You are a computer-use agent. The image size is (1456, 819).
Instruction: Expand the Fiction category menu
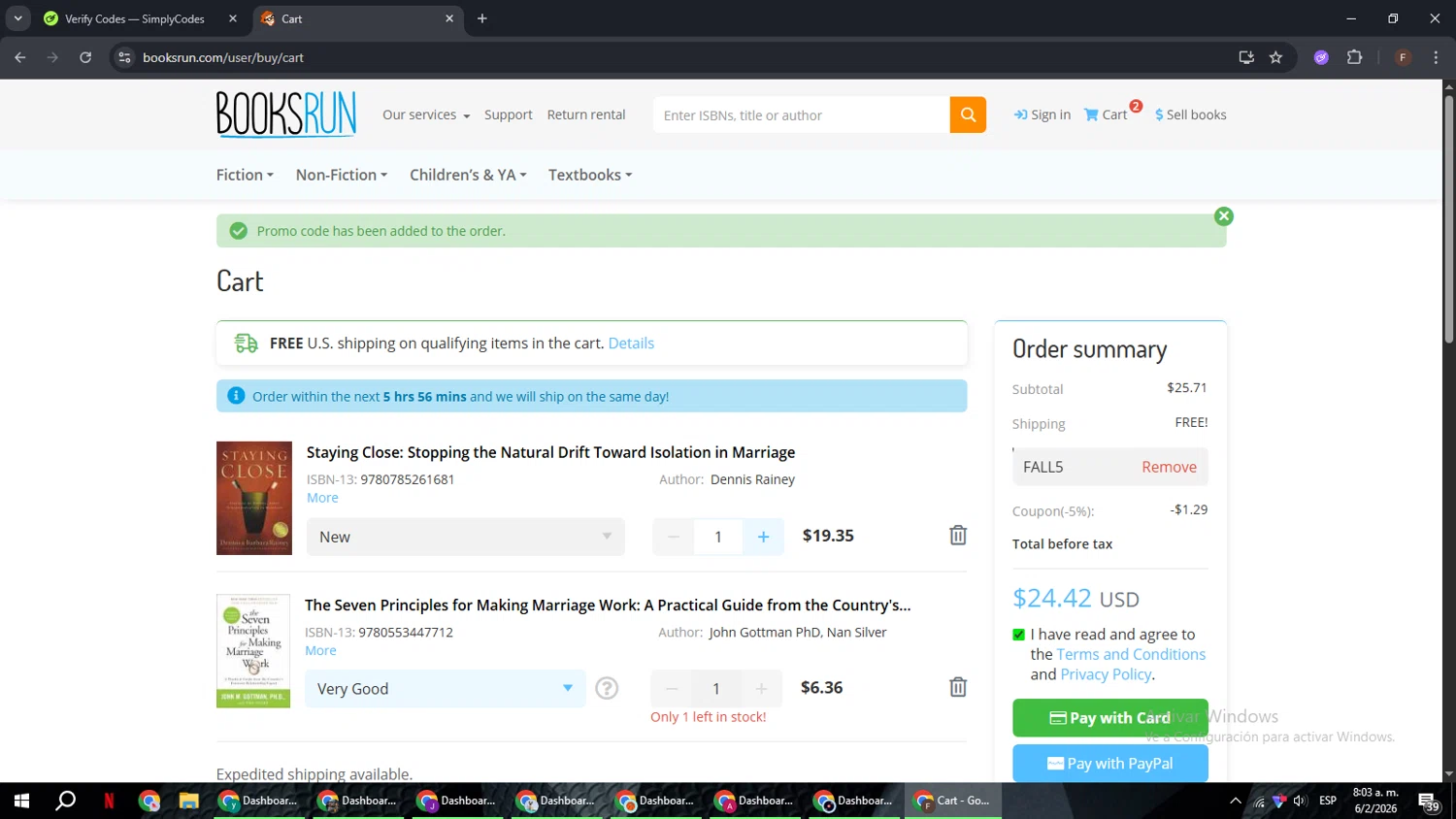(245, 175)
